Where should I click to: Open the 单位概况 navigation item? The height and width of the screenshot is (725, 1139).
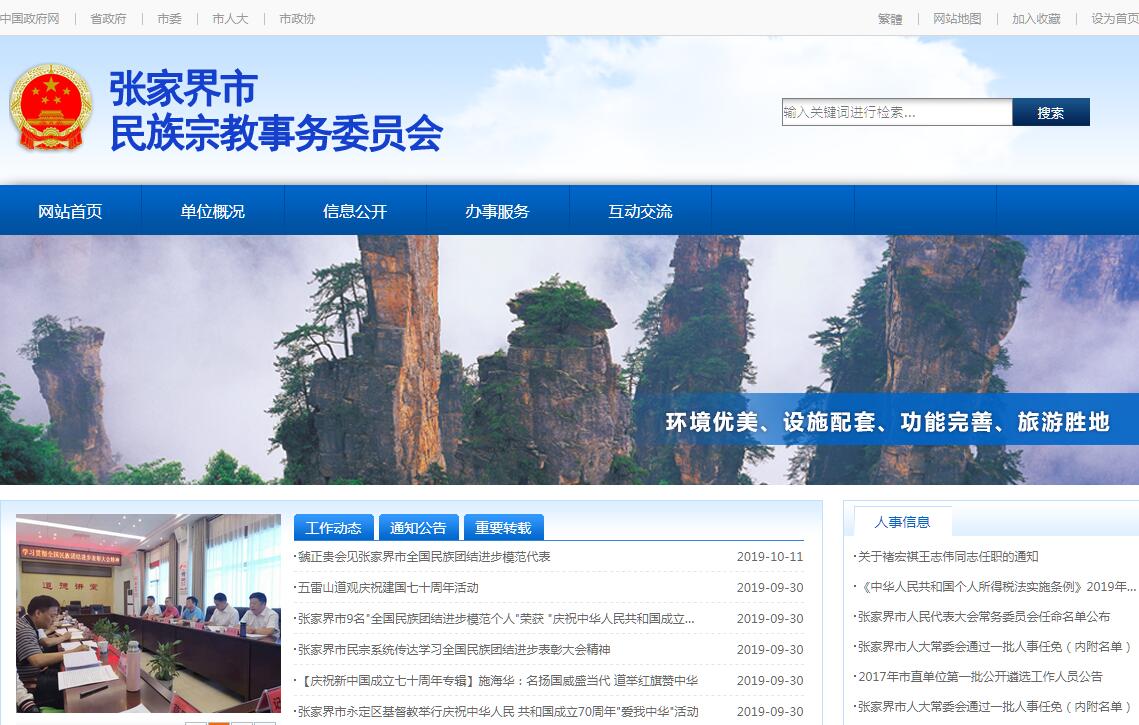pyautogui.click(x=212, y=211)
